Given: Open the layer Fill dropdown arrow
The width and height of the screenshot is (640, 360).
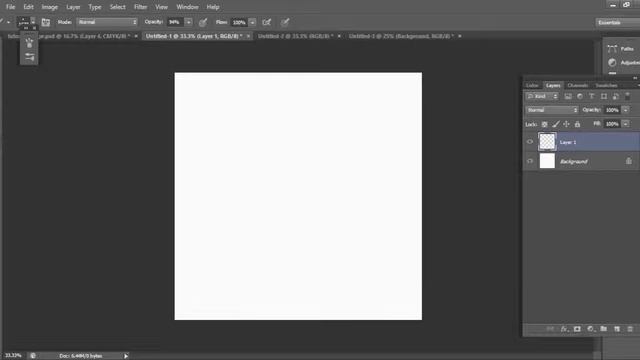Looking at the screenshot, I should click(626, 124).
